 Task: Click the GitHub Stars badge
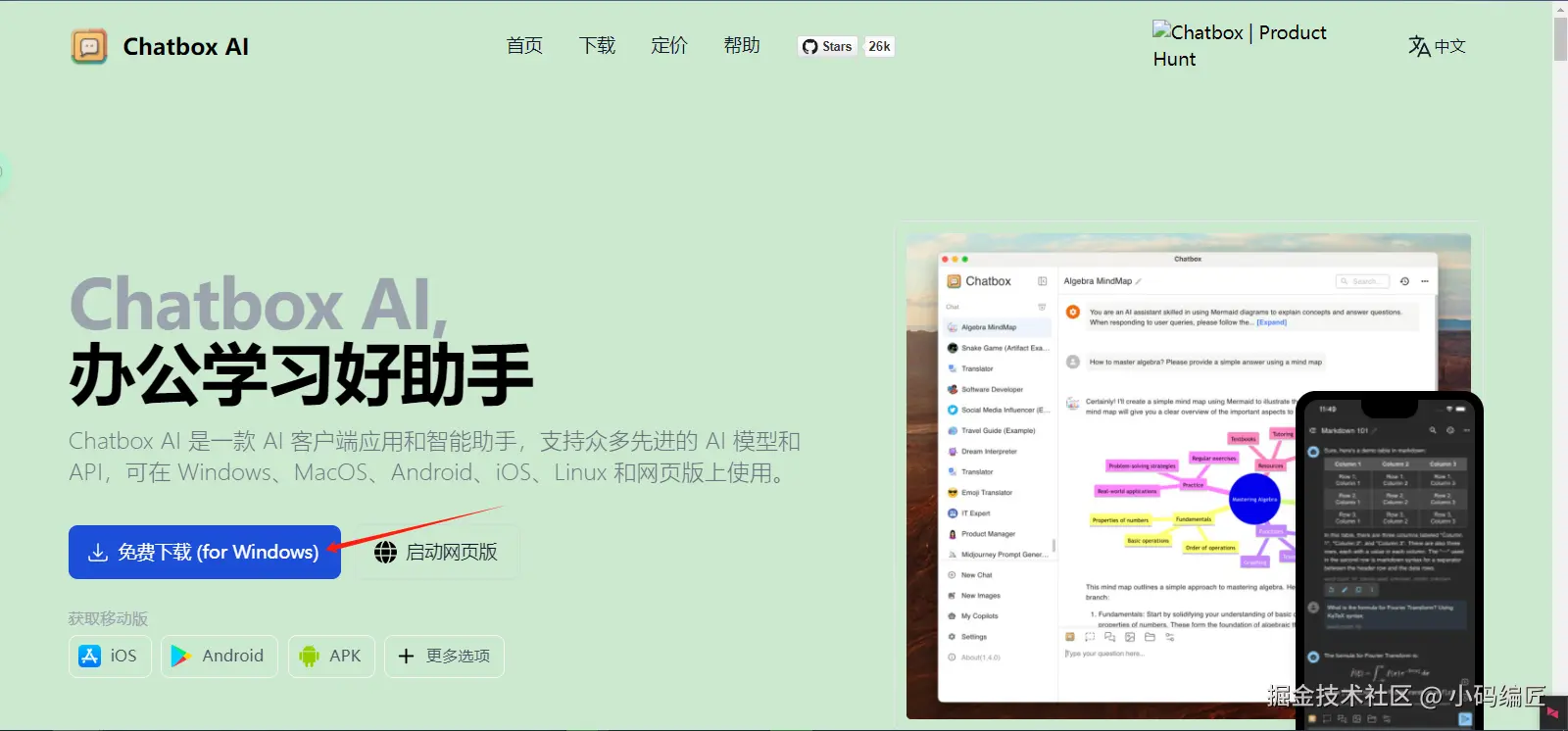point(828,46)
